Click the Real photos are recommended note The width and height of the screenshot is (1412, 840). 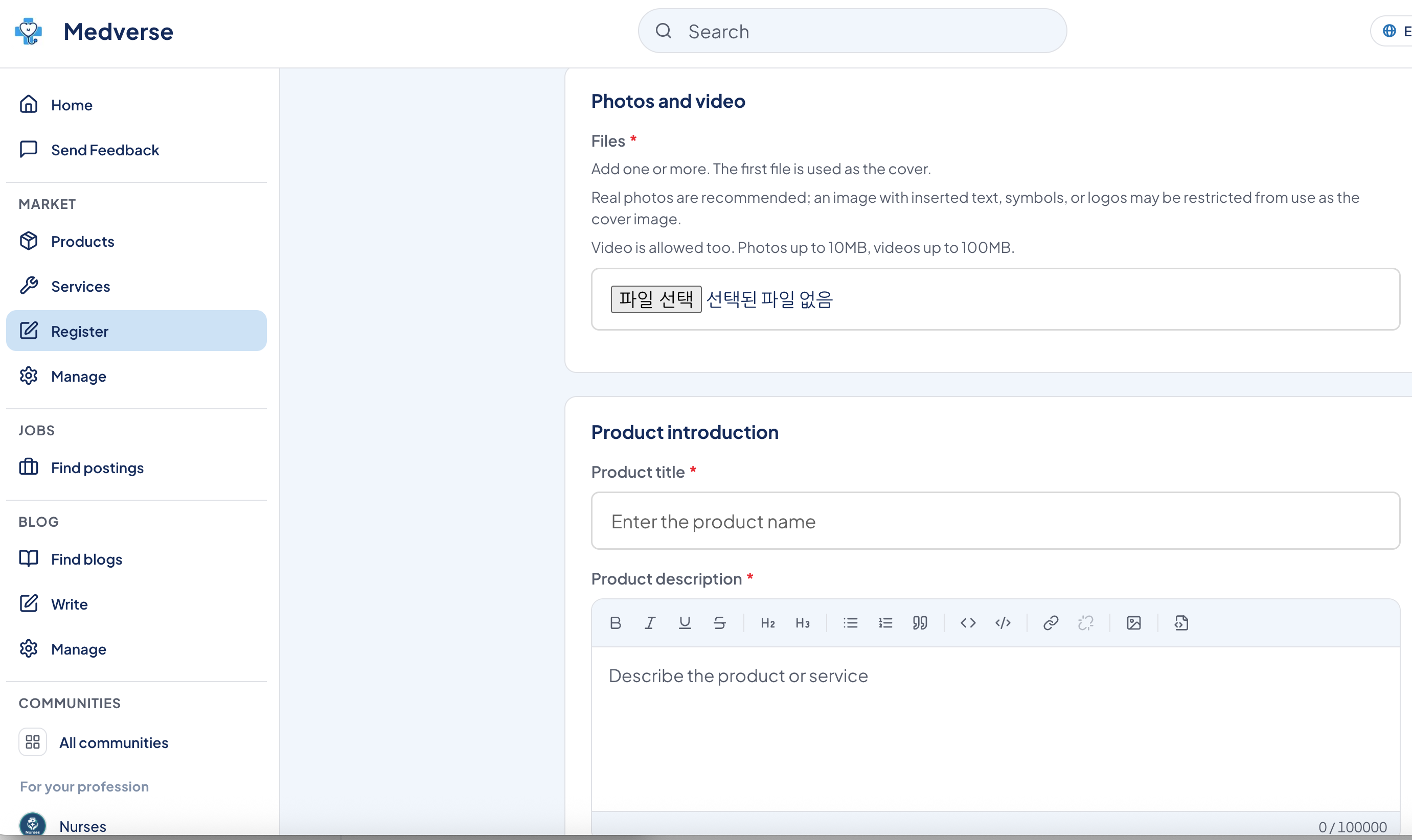pos(975,208)
